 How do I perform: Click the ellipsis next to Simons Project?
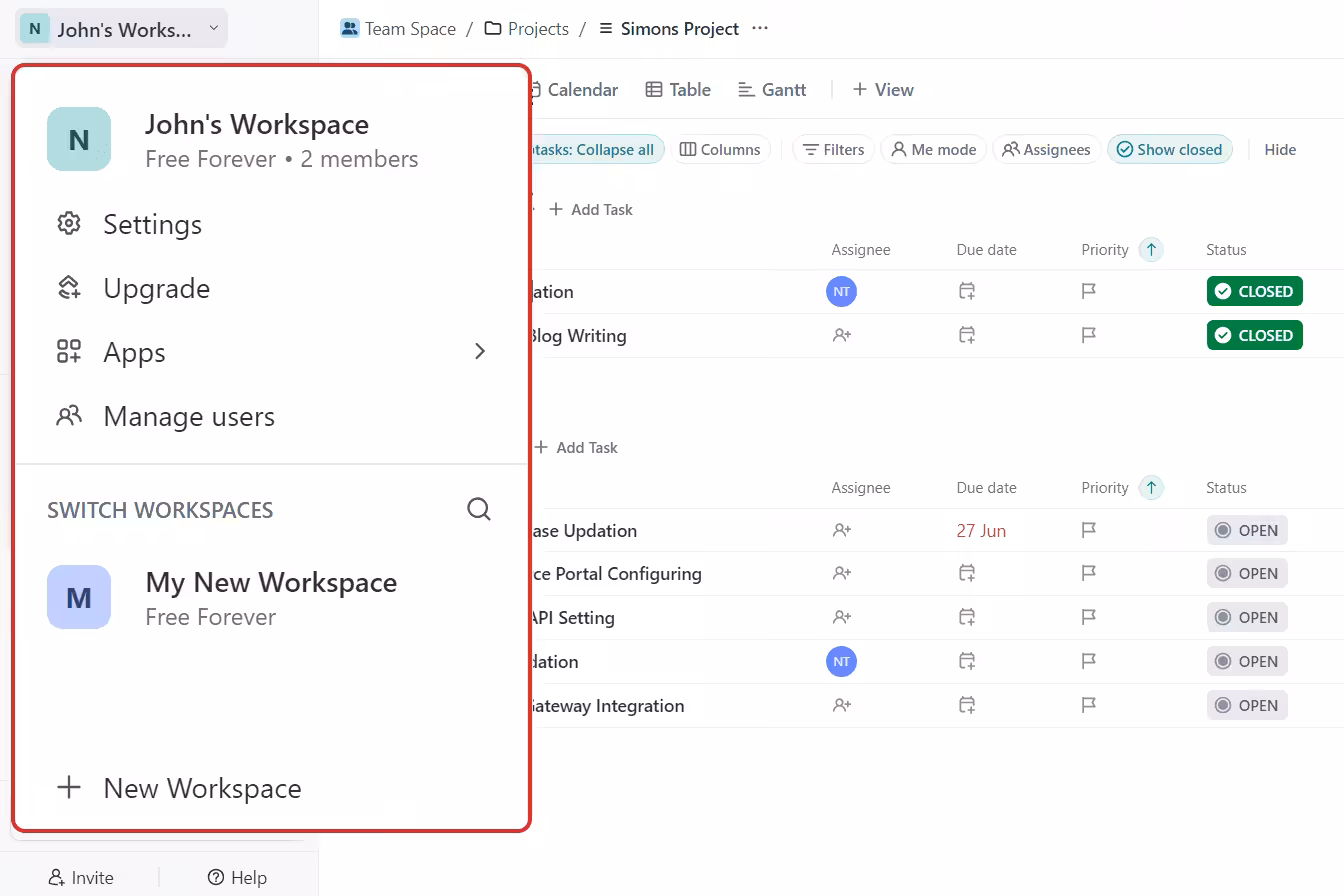[x=760, y=28]
